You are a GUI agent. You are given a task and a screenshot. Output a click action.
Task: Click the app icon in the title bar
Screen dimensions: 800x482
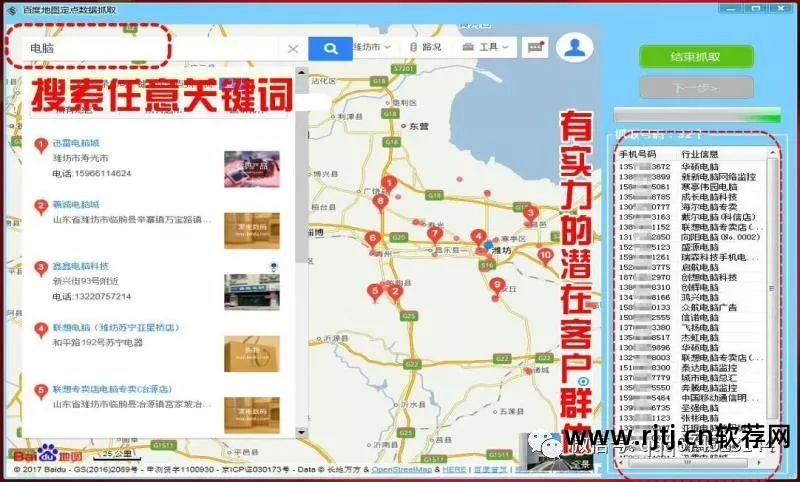(11, 10)
